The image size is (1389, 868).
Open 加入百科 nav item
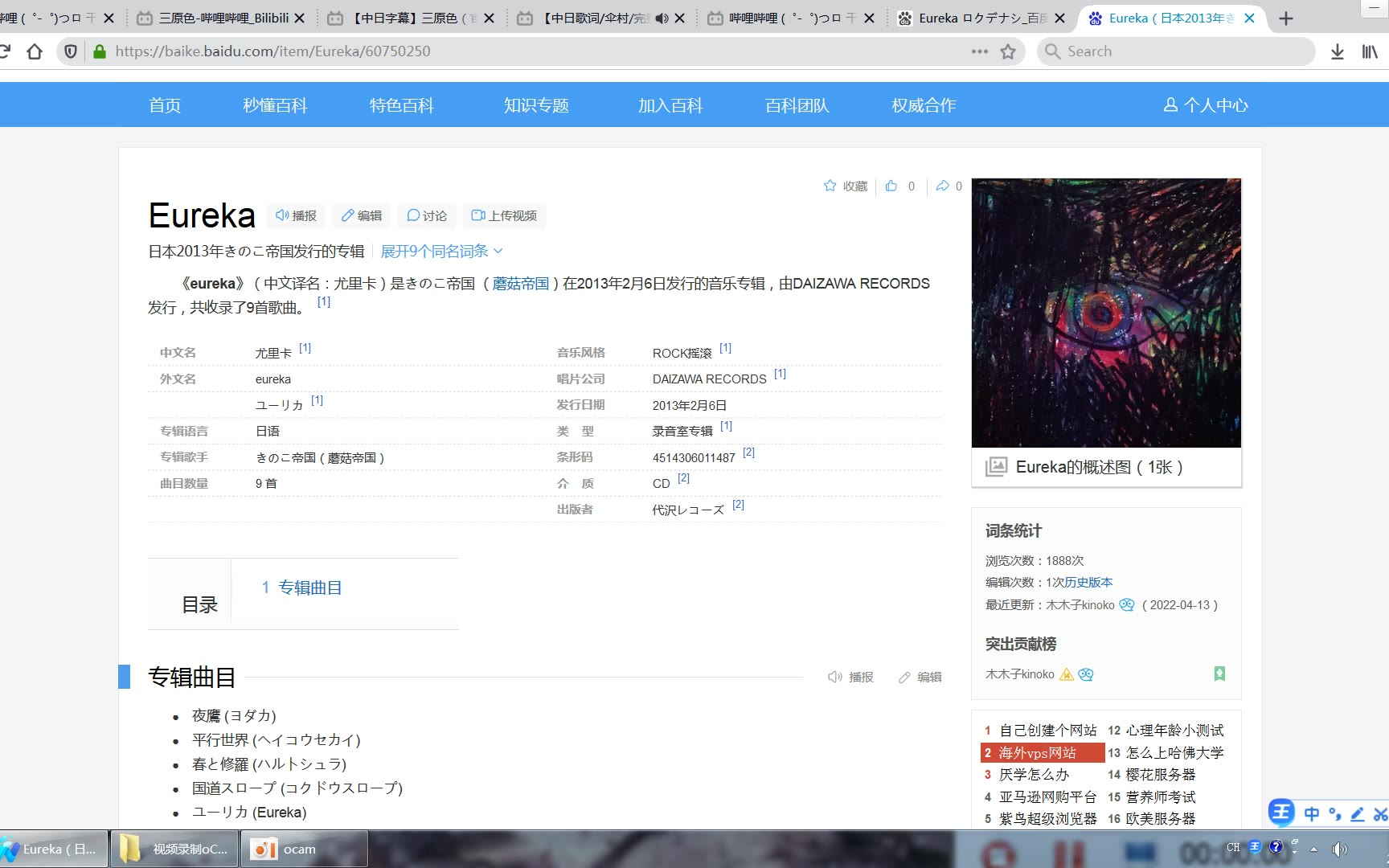[670, 105]
